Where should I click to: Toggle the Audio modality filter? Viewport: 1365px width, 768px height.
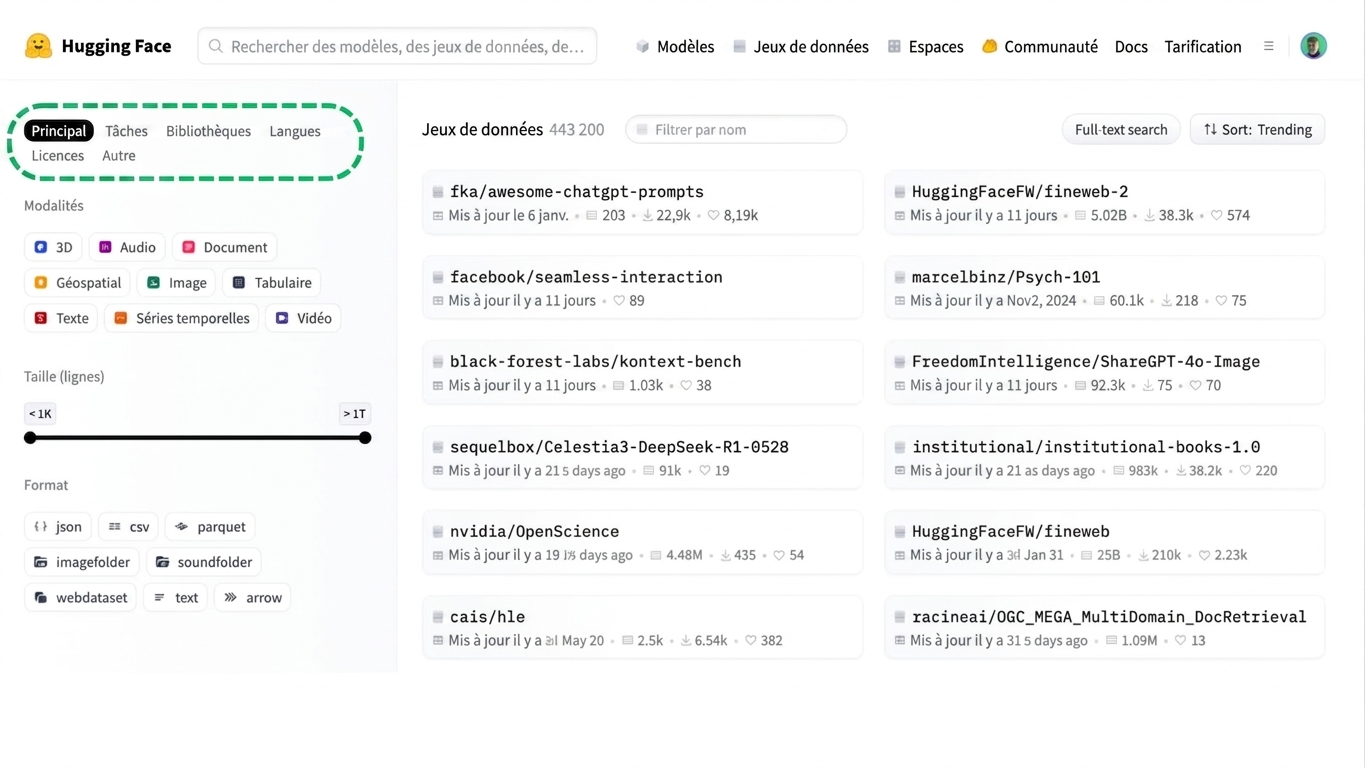point(127,247)
